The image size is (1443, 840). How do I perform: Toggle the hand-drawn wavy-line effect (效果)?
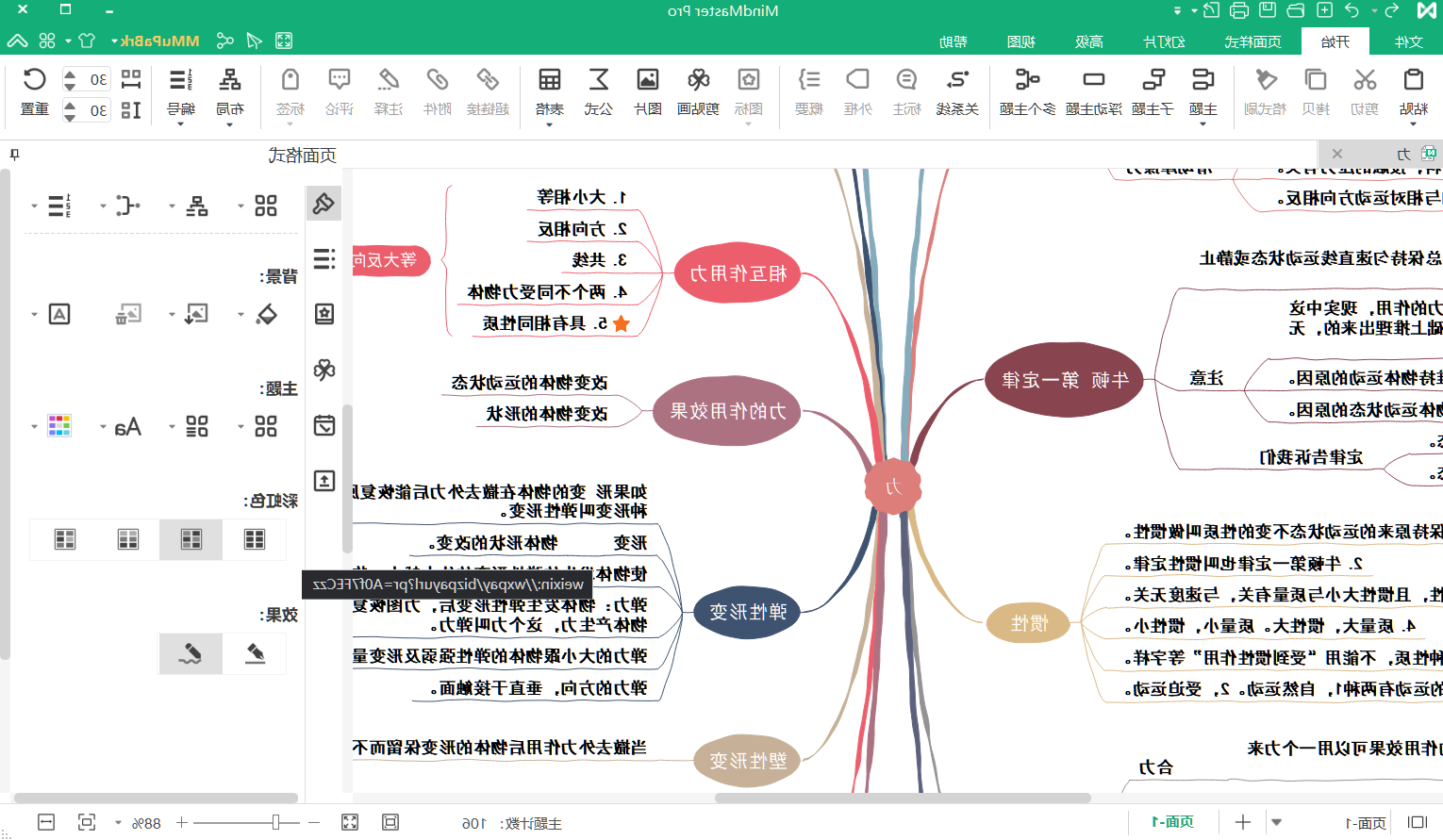[191, 653]
